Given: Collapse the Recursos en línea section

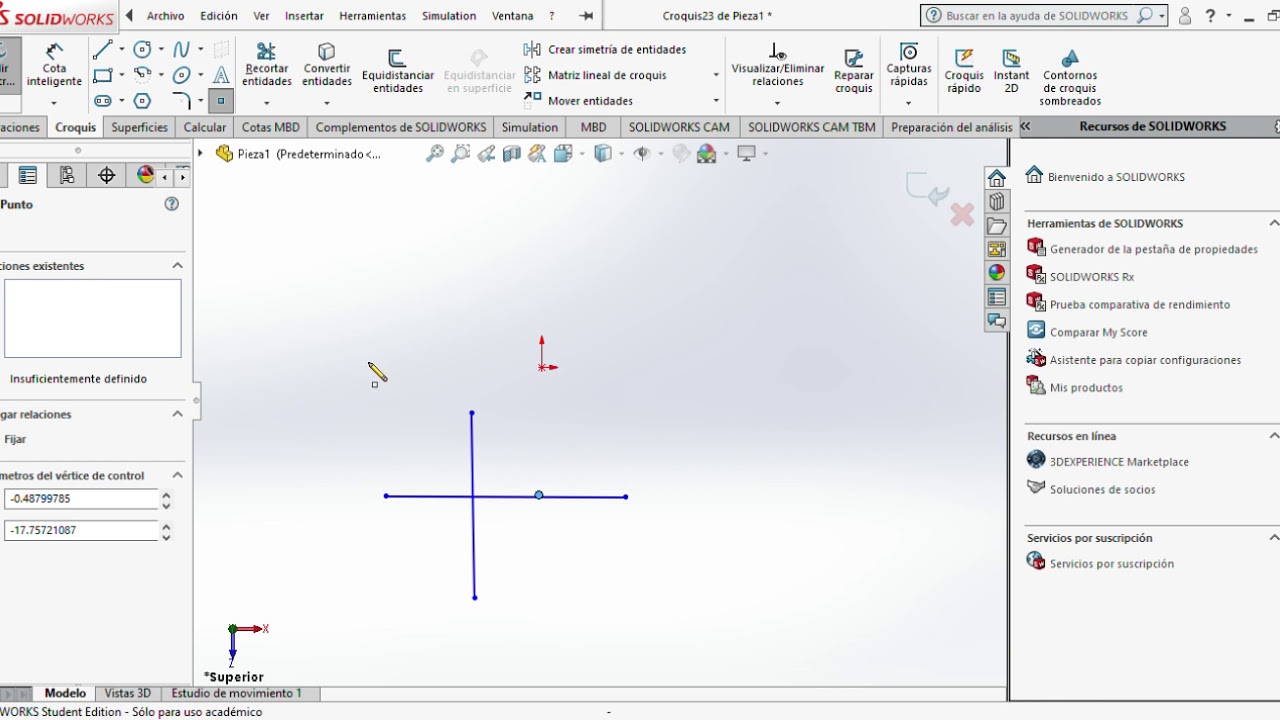Looking at the screenshot, I should coord(1274,436).
